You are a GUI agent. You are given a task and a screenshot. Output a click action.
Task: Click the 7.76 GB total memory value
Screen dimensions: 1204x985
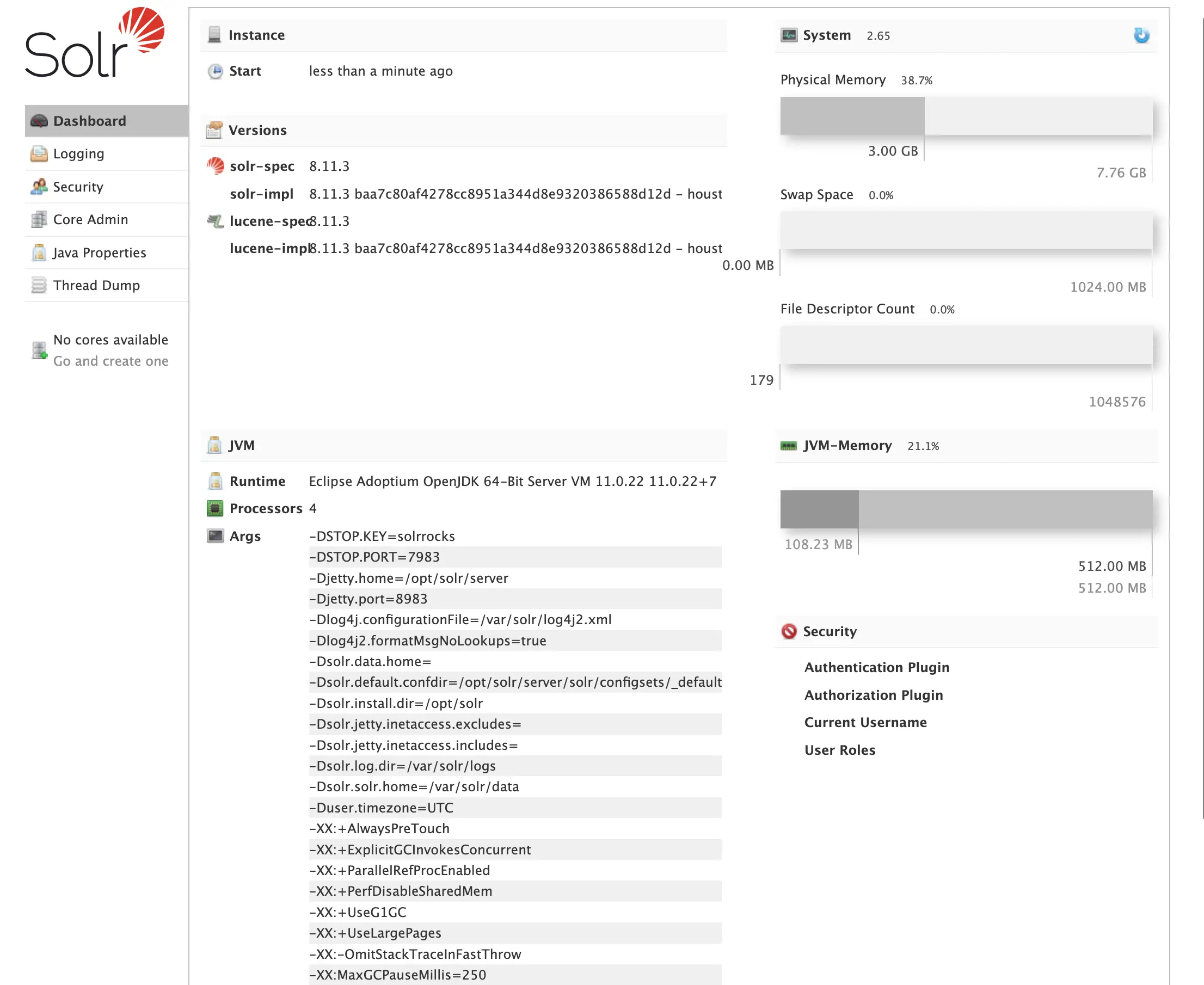pyautogui.click(x=1121, y=173)
